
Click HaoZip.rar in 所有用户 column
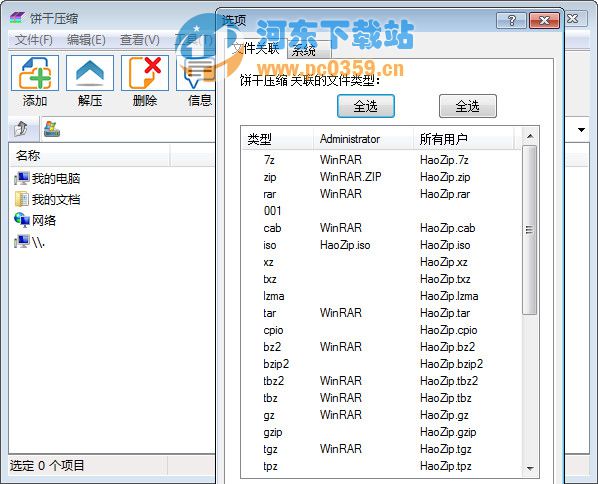(x=445, y=194)
